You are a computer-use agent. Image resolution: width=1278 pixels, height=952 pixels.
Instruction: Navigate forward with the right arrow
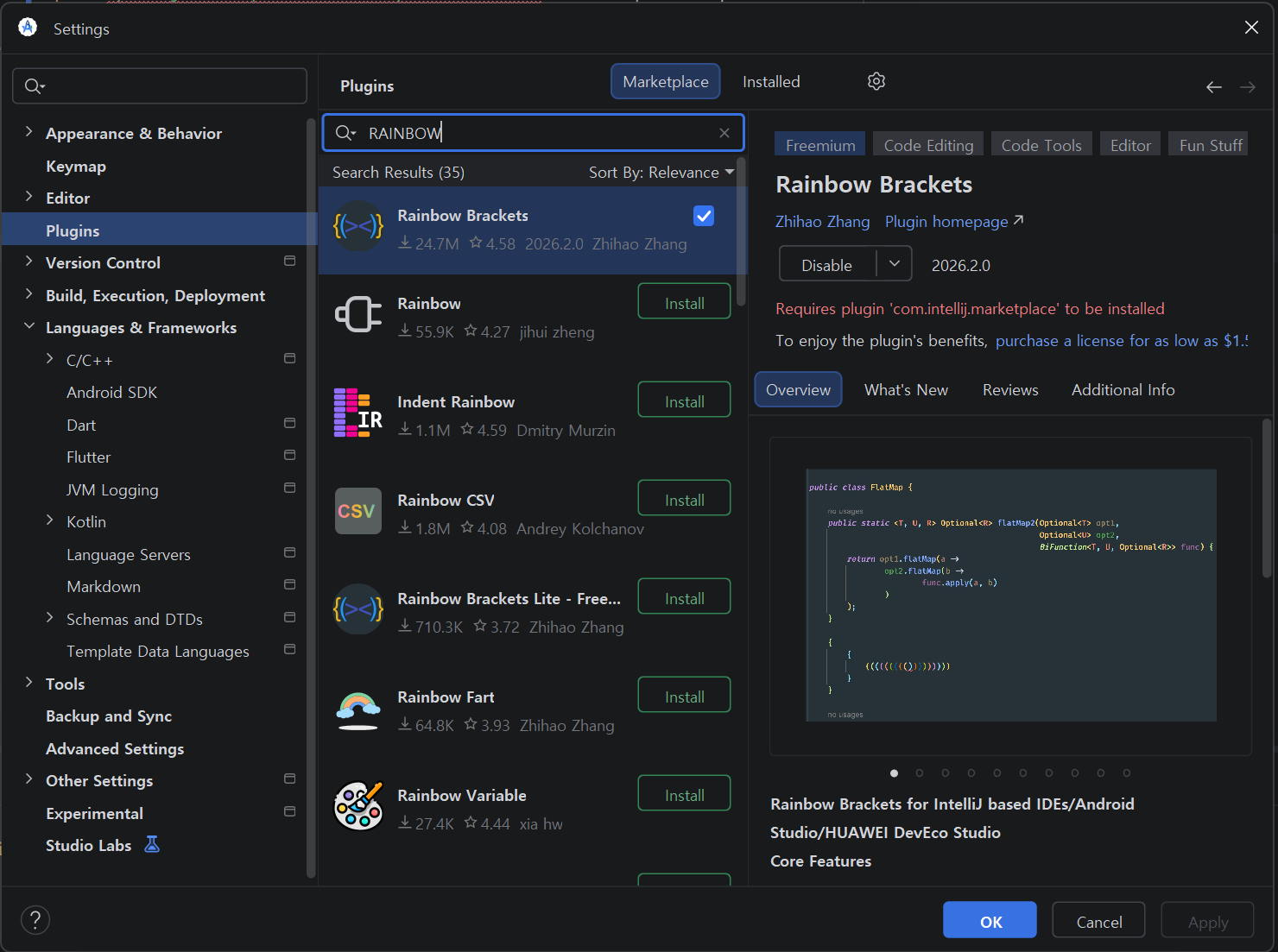[1248, 87]
